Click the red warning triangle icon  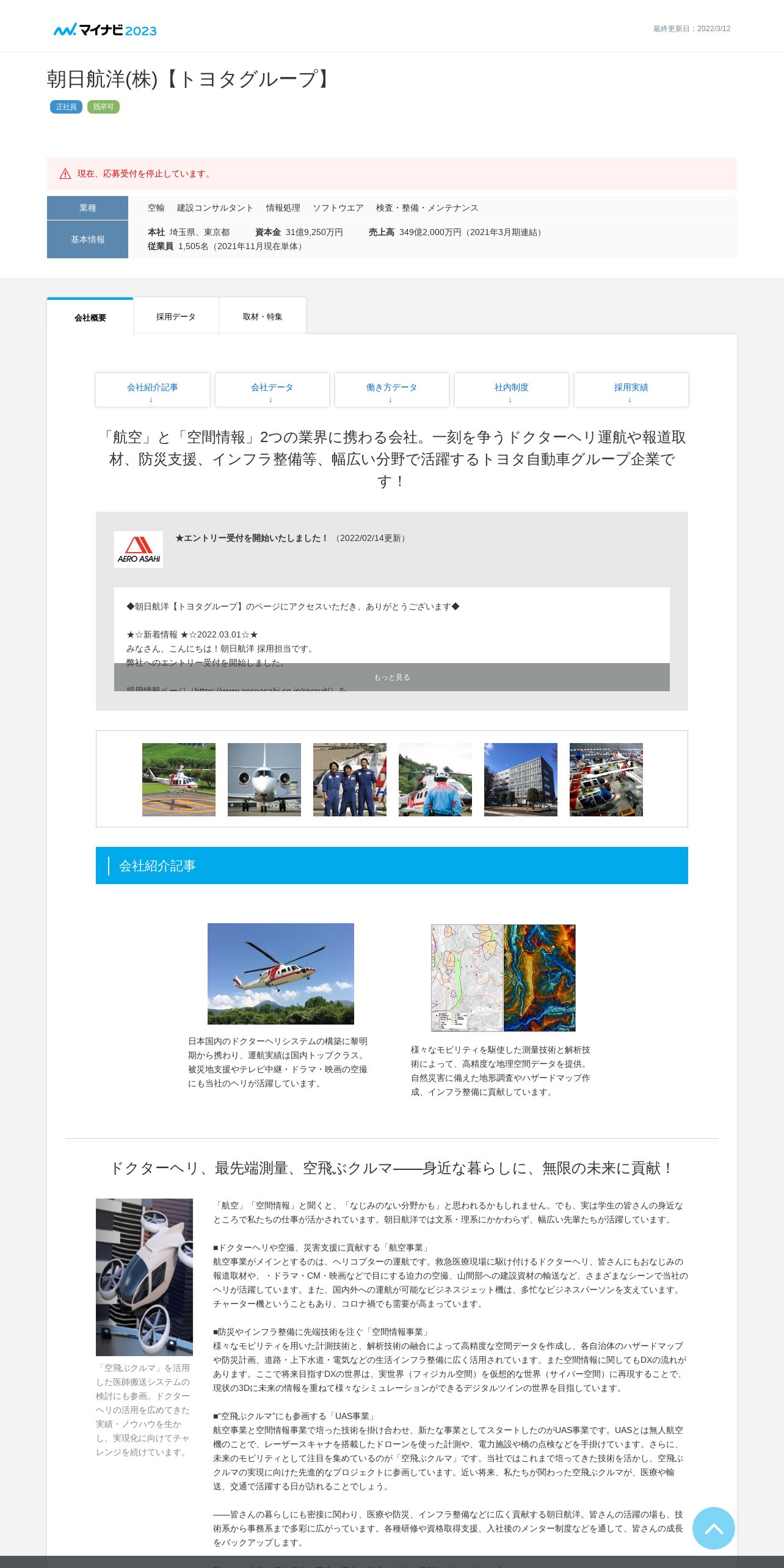tap(65, 174)
